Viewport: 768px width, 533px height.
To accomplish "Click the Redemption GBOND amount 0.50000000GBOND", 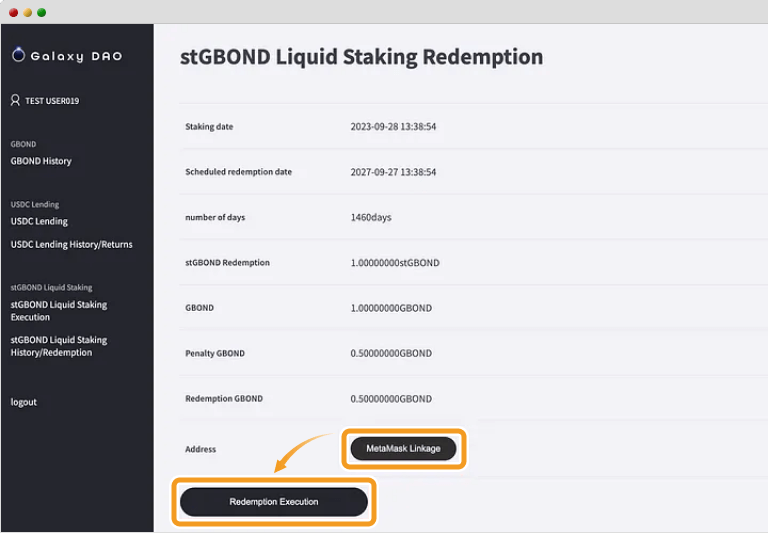I will [x=391, y=399].
